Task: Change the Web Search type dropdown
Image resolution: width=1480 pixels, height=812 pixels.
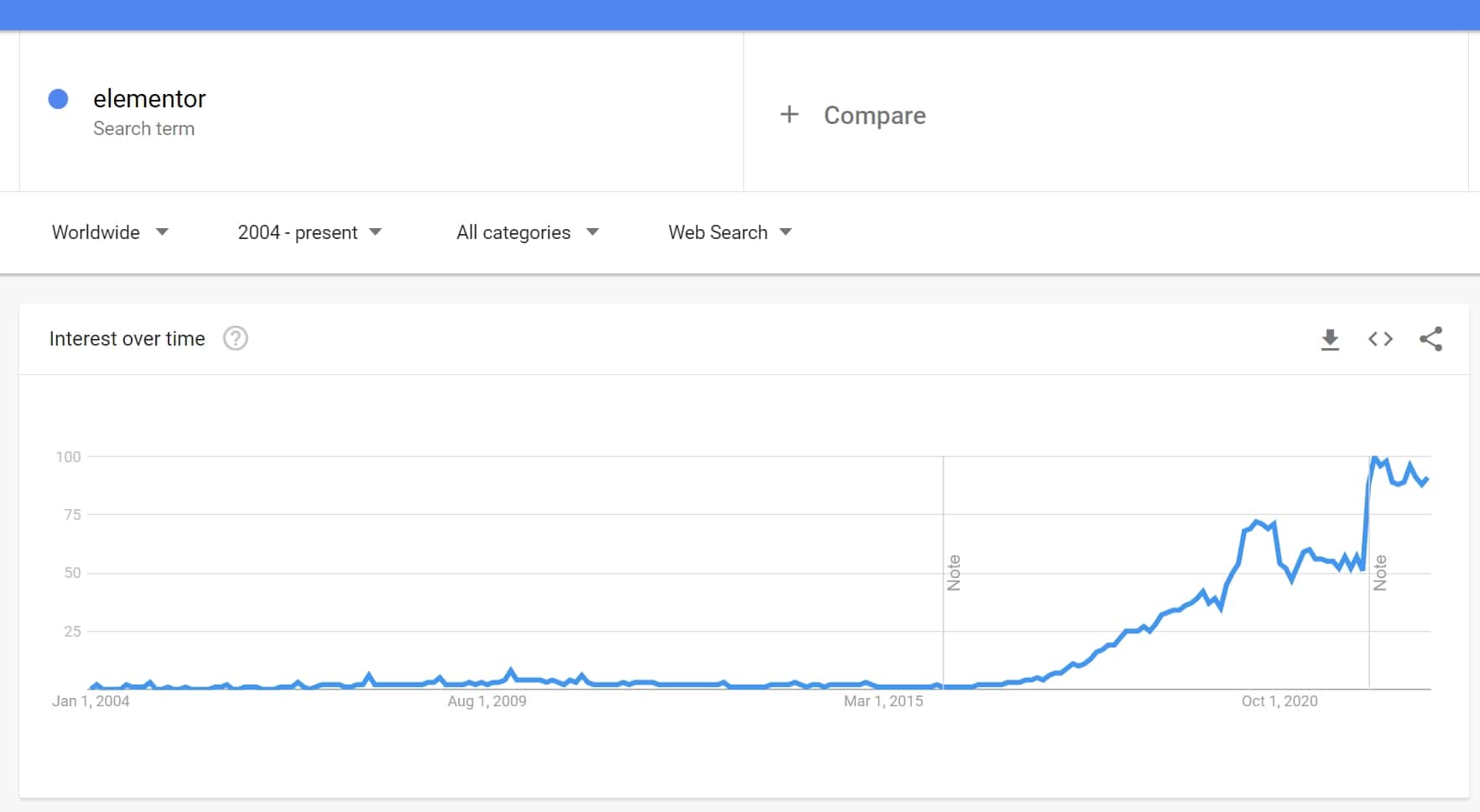Action: tap(730, 232)
